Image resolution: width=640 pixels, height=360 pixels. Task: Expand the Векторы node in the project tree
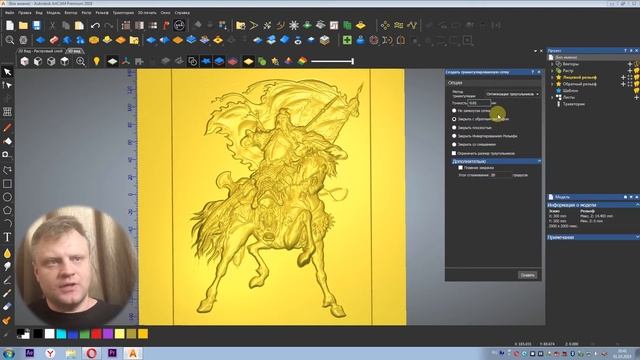552,64
